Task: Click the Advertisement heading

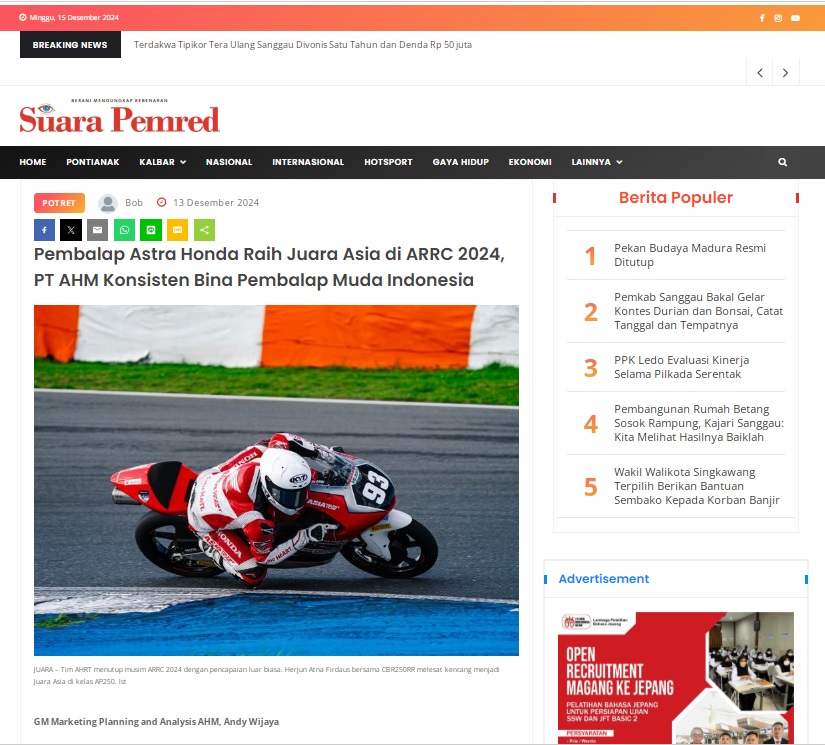Action: [603, 579]
